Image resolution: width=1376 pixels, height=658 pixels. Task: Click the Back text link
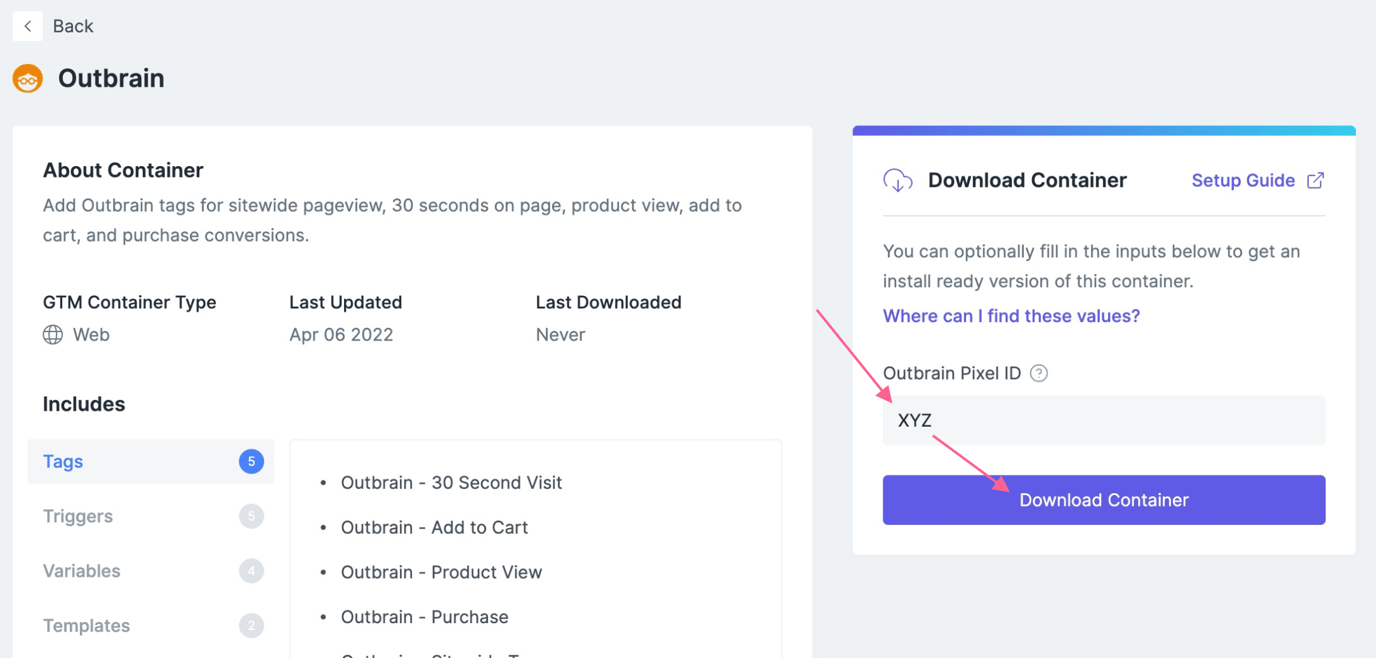click(73, 26)
